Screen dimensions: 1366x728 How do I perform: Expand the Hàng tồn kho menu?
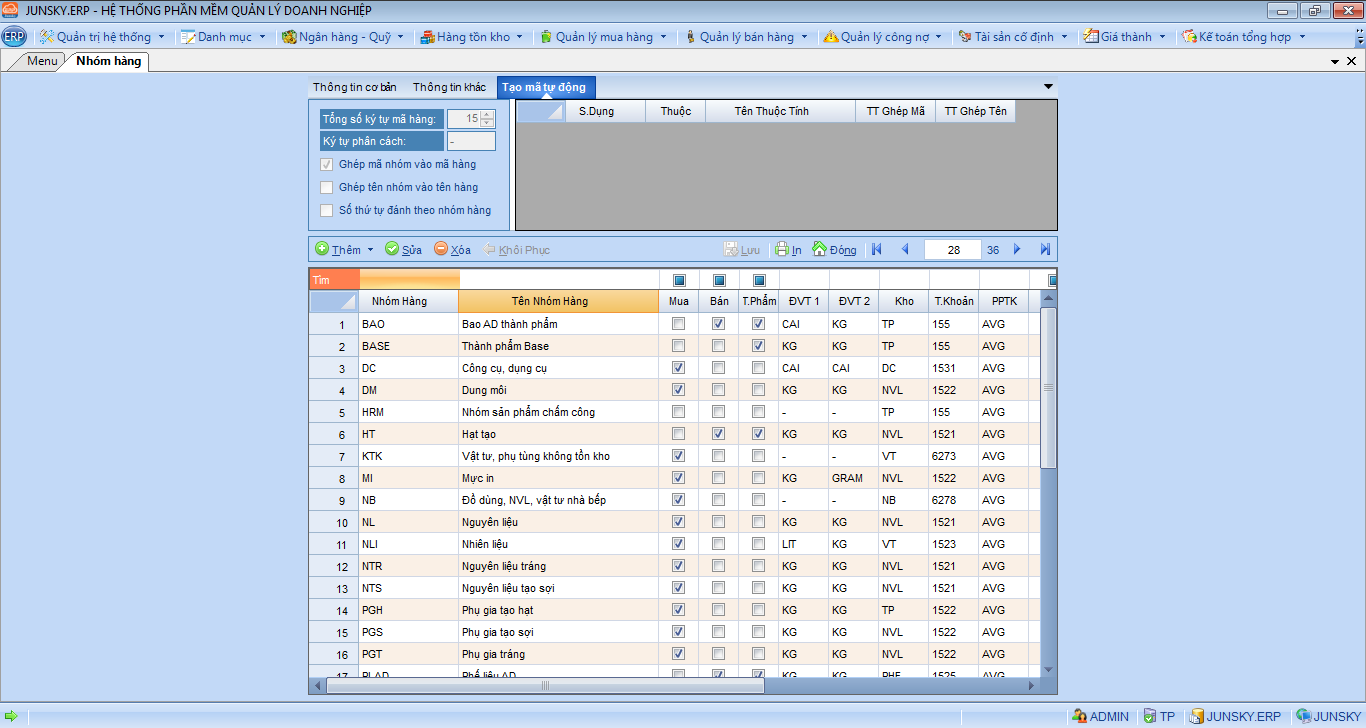pos(472,37)
